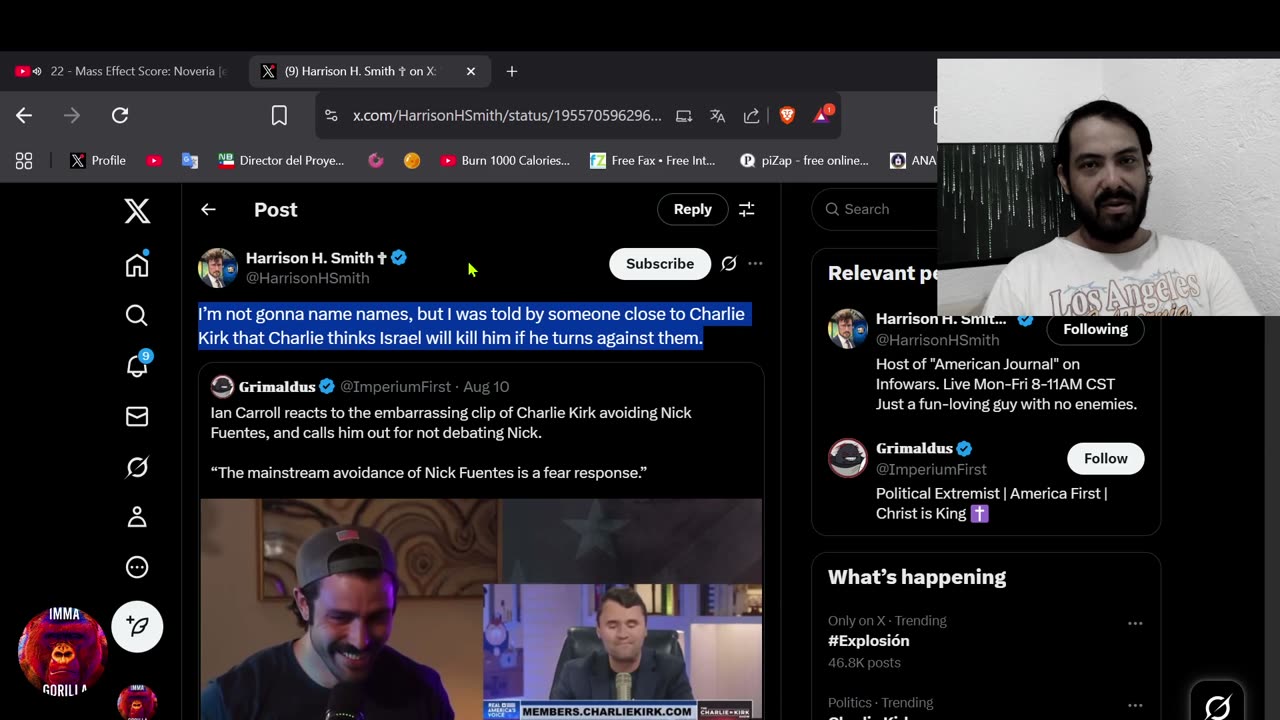This screenshot has height=720, width=1280.
Task: Open Grimaldus avatar in Relevant people
Action: pyautogui.click(x=848, y=458)
